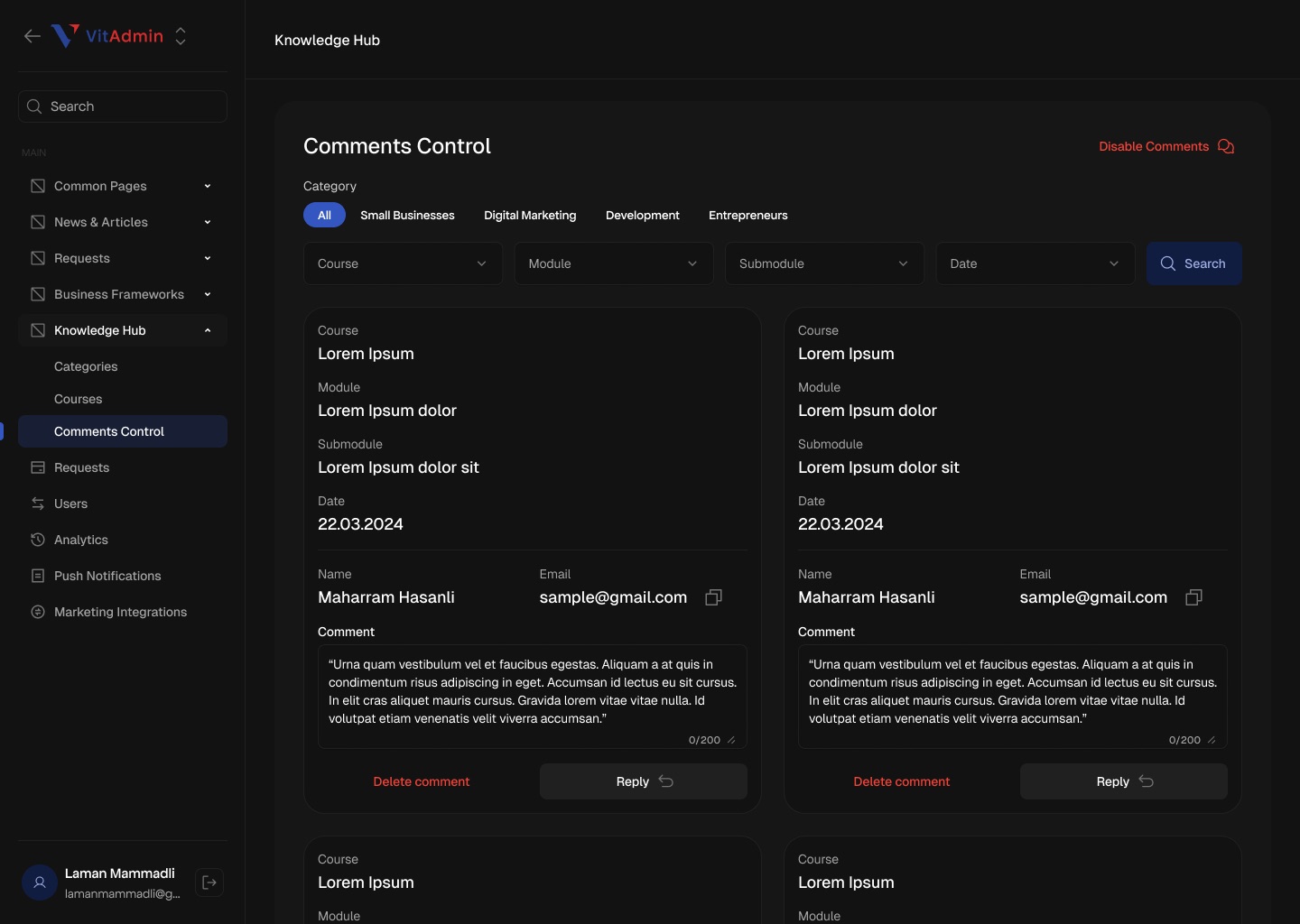This screenshot has width=1300, height=924.
Task: Click the back arrow icon beside VitAdmin
Action: (x=32, y=36)
